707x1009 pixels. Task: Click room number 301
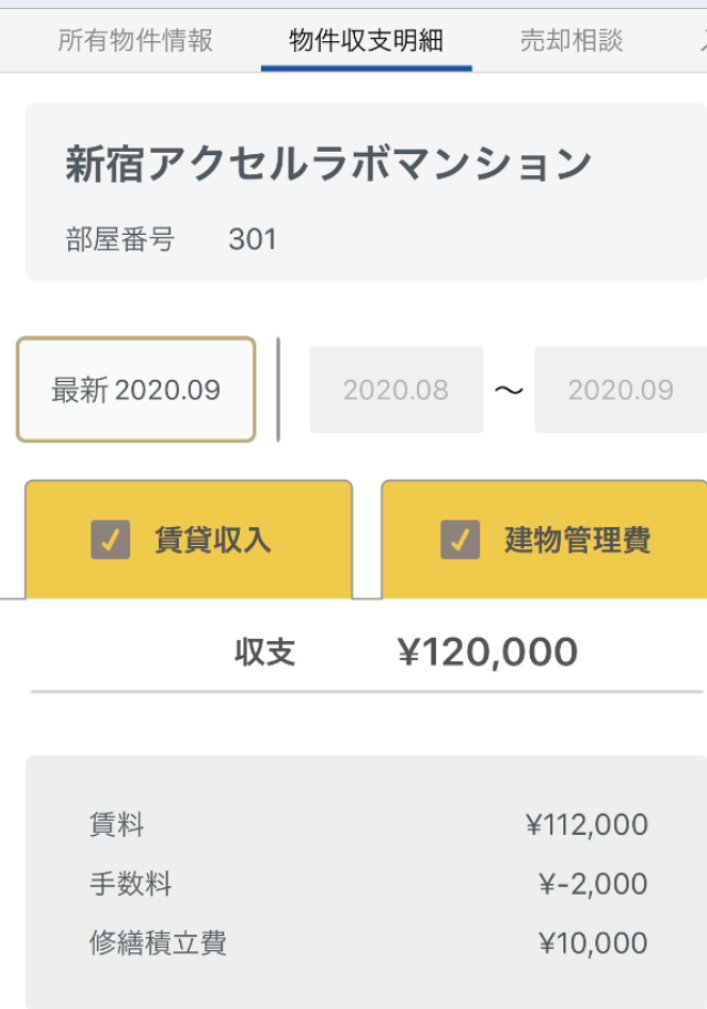coord(252,240)
